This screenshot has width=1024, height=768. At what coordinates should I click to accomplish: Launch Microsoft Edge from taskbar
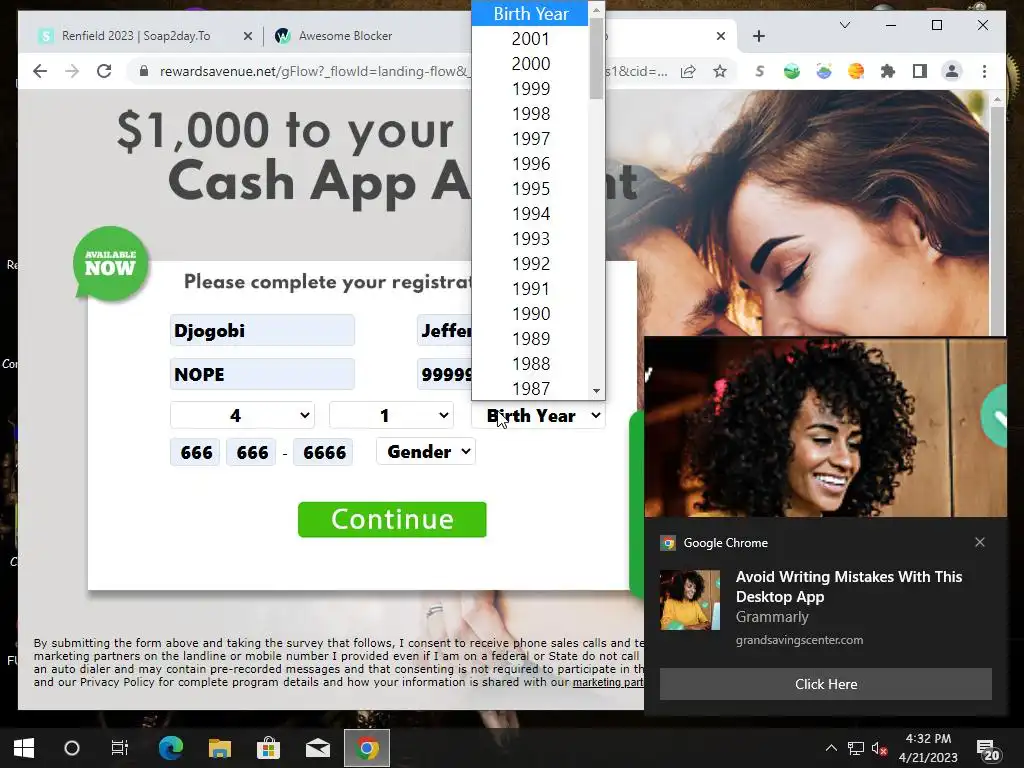coord(170,748)
